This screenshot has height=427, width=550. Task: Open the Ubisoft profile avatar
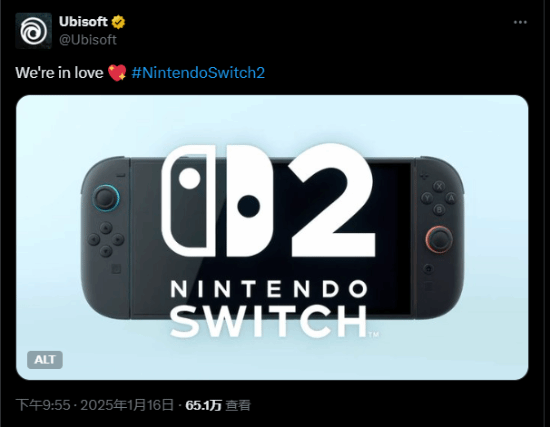tap(33, 31)
